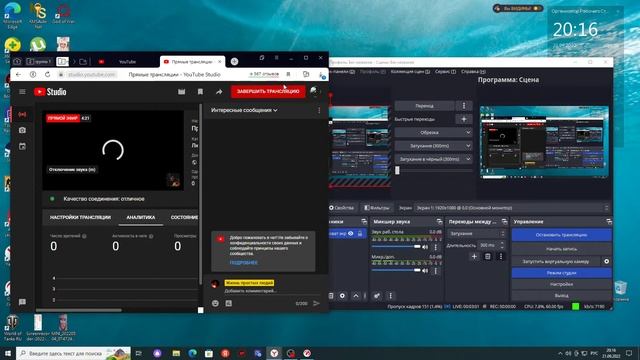Open the emoji picker in chat input
The height and width of the screenshot is (360, 640).
[x=216, y=303]
